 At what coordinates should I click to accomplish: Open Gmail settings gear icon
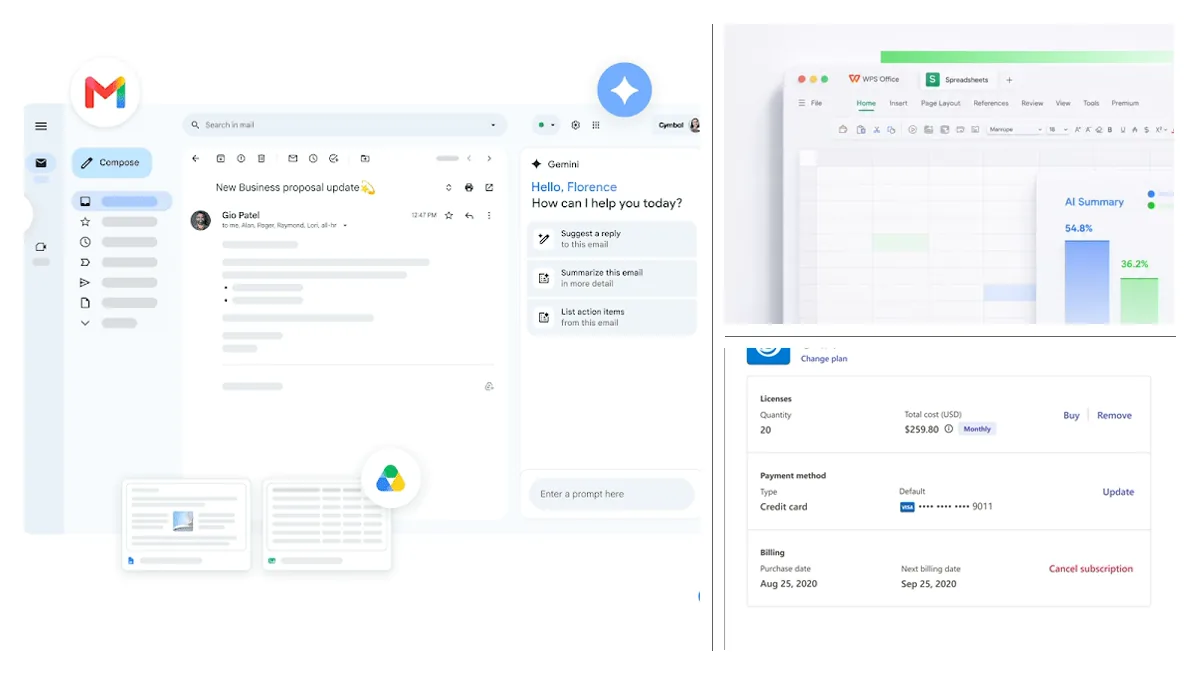coord(576,125)
